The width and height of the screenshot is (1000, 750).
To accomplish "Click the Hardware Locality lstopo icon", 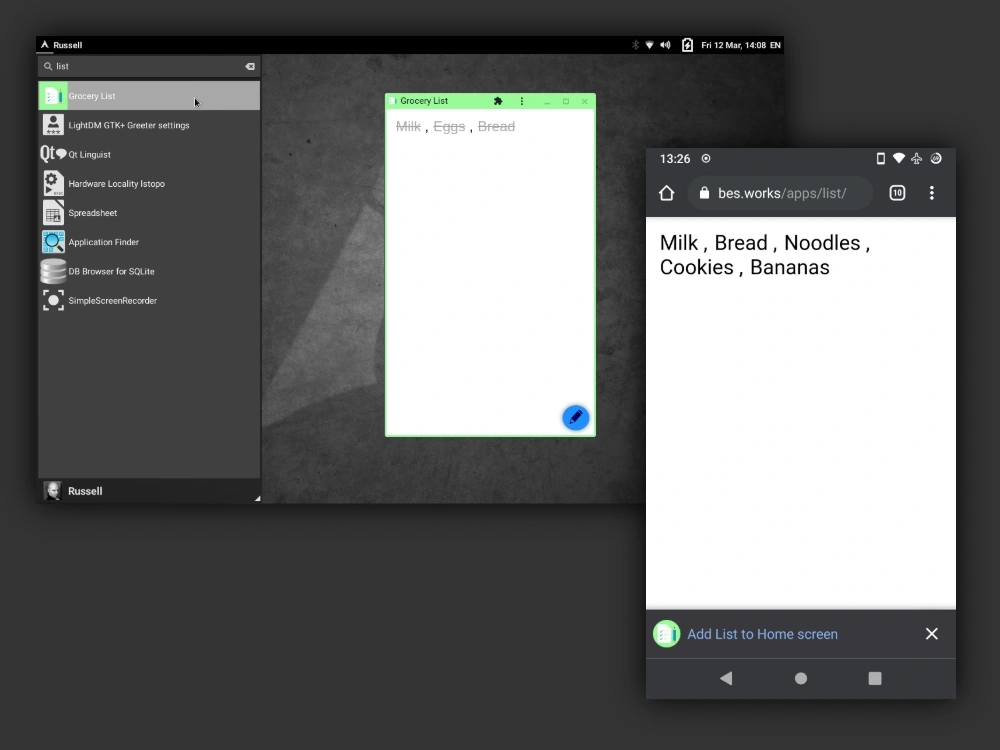I will pos(53,183).
